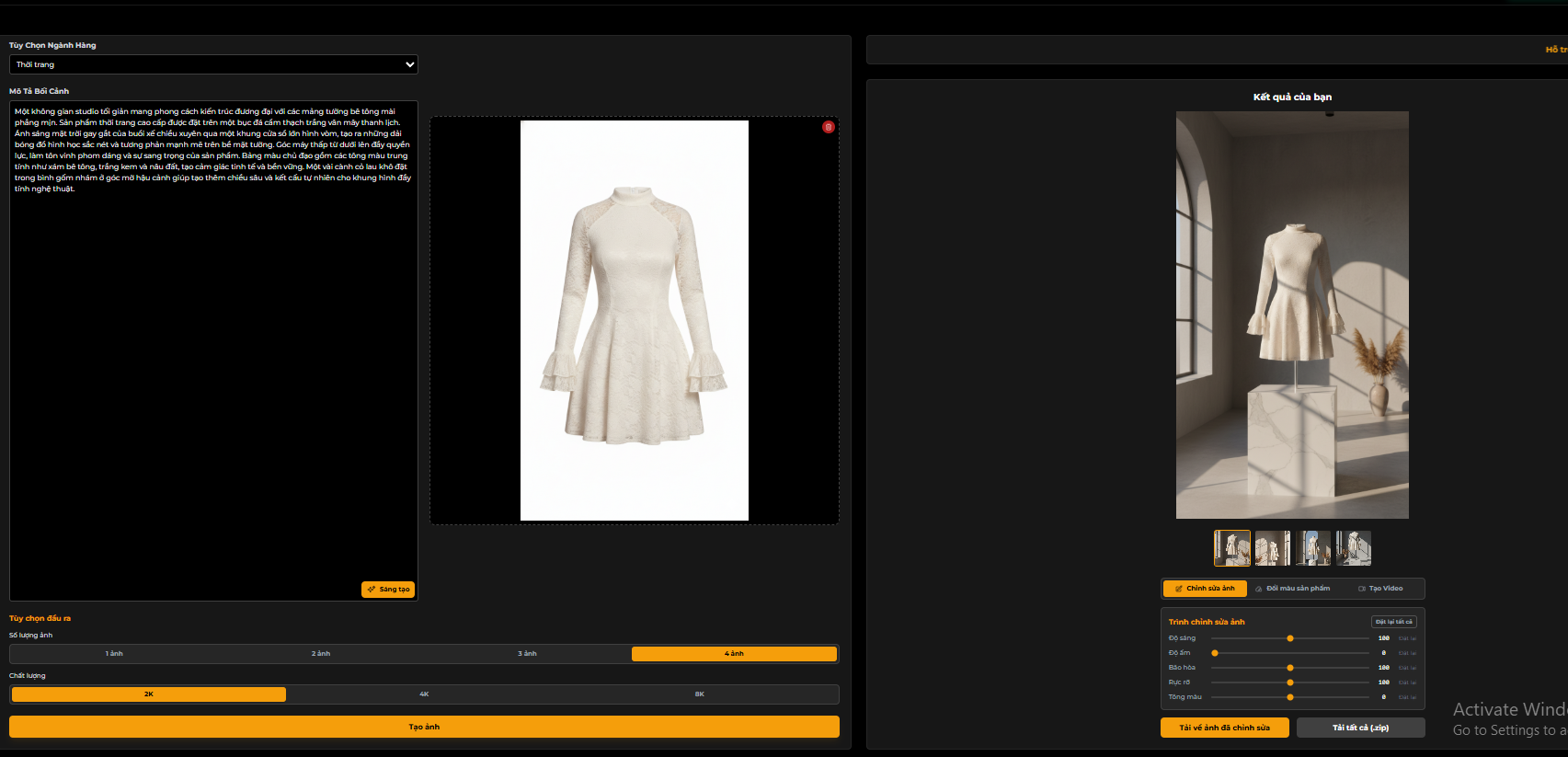Image resolution: width=1568 pixels, height=757 pixels.
Task: Select the fourth result thumbnail
Action: point(1353,548)
